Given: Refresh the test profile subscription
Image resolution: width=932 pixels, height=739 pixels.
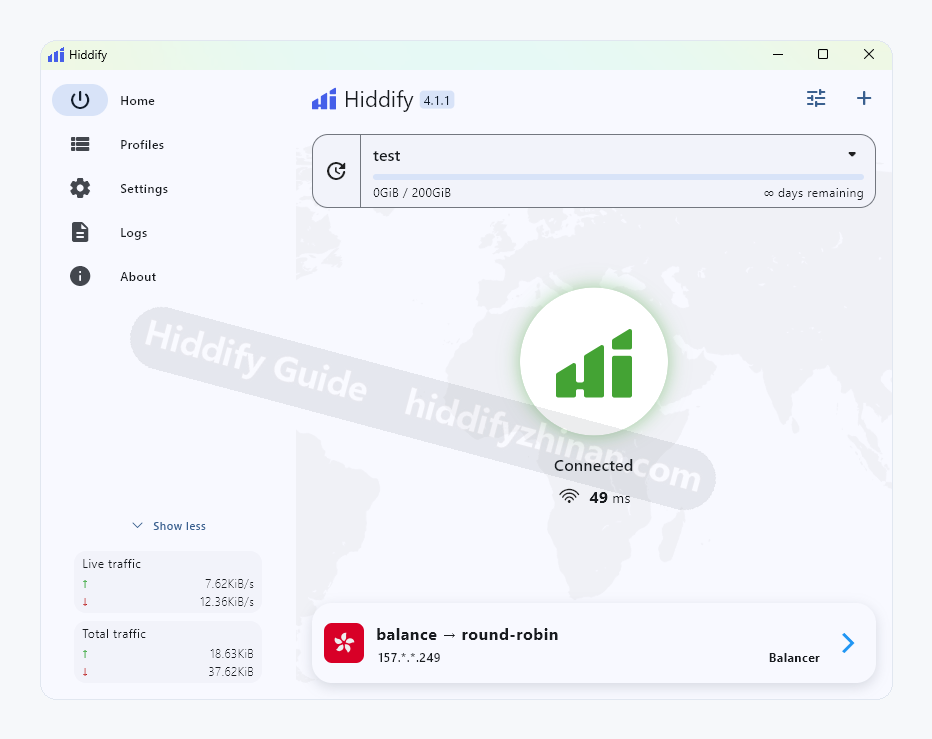Looking at the screenshot, I should [x=336, y=171].
